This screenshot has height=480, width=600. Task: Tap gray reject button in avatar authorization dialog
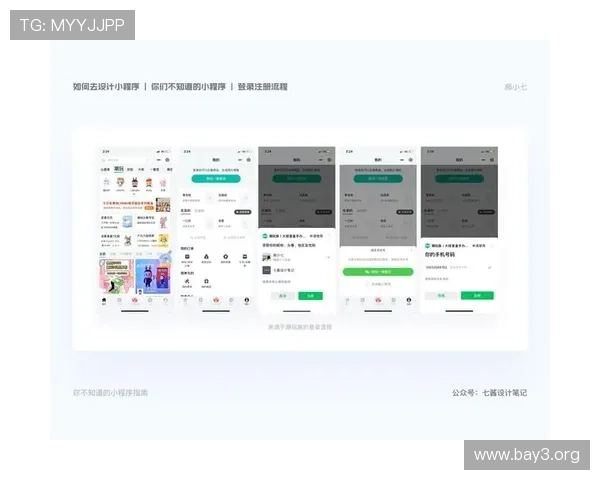point(283,296)
